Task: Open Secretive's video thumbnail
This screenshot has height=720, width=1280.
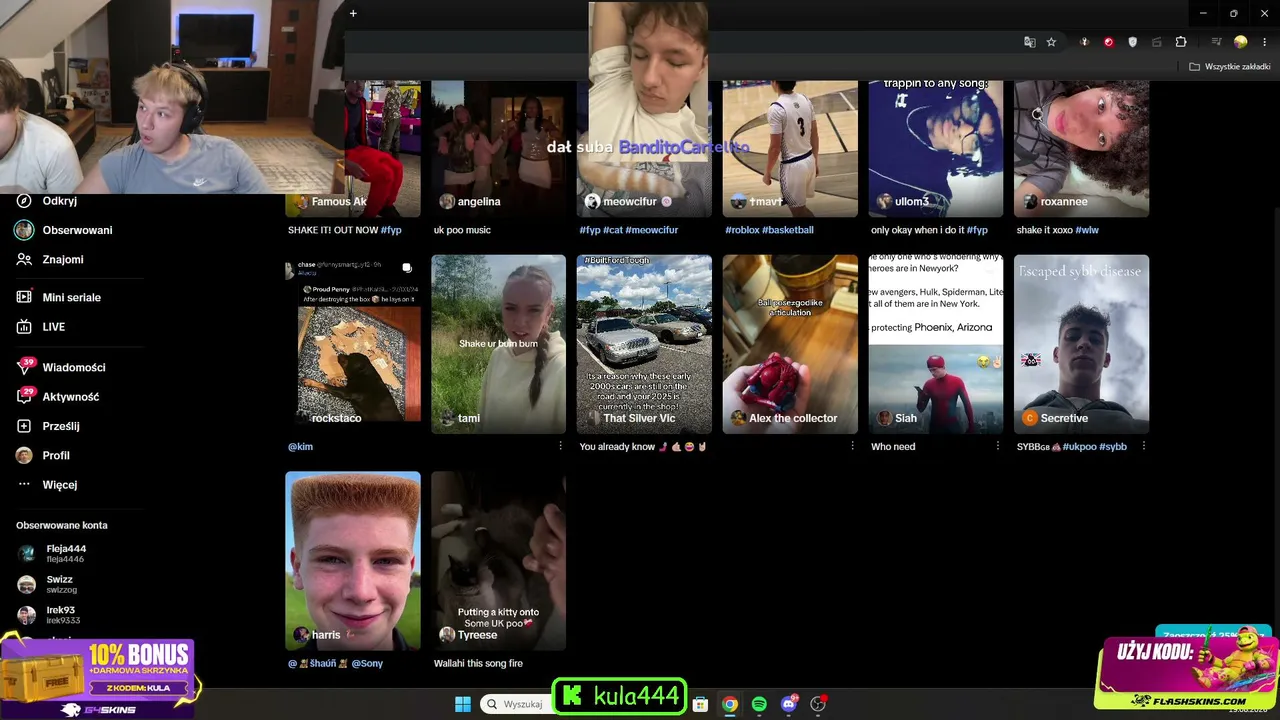Action: (x=1082, y=344)
